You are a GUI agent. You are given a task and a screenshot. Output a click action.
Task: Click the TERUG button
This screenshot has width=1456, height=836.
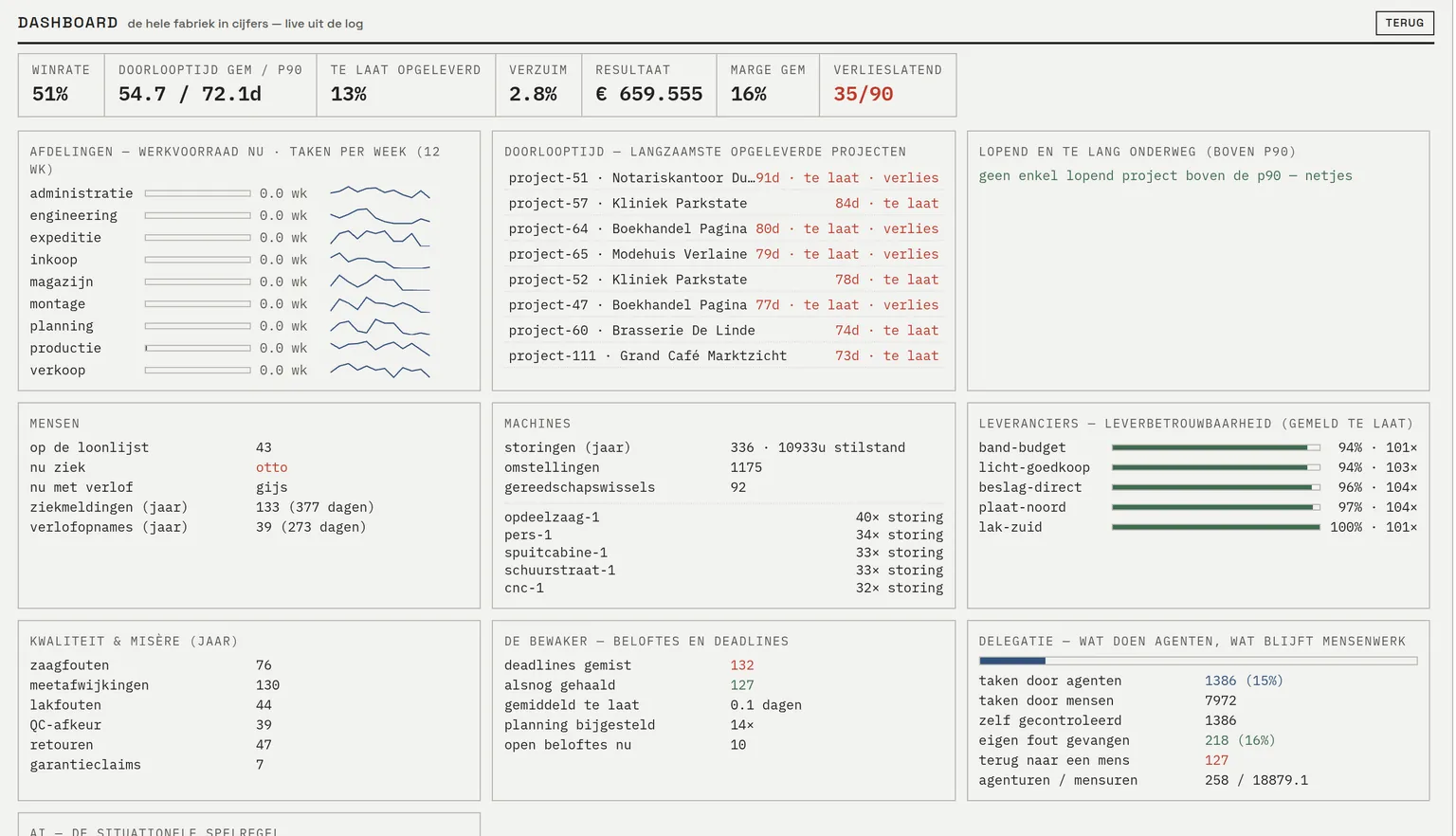click(x=1405, y=23)
